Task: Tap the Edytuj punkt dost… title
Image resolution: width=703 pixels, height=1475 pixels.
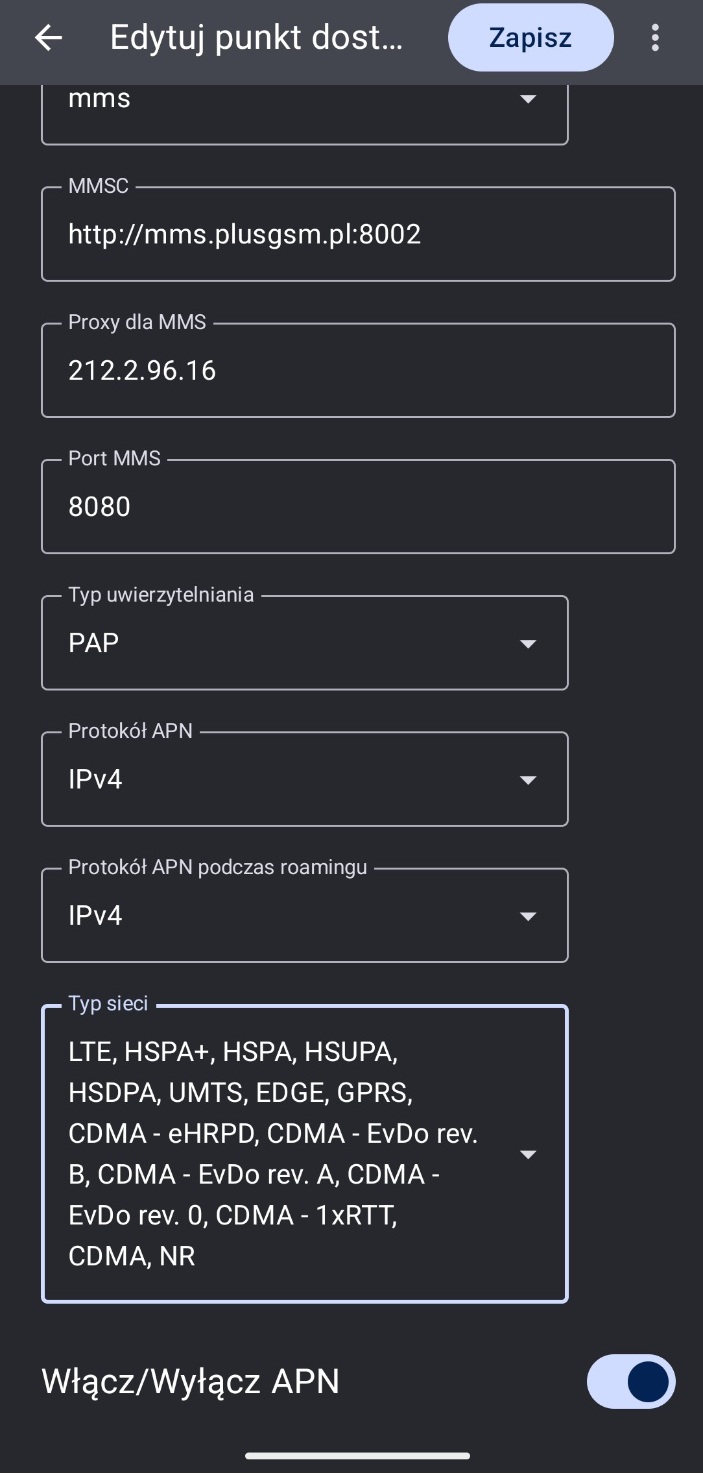Action: [256, 38]
